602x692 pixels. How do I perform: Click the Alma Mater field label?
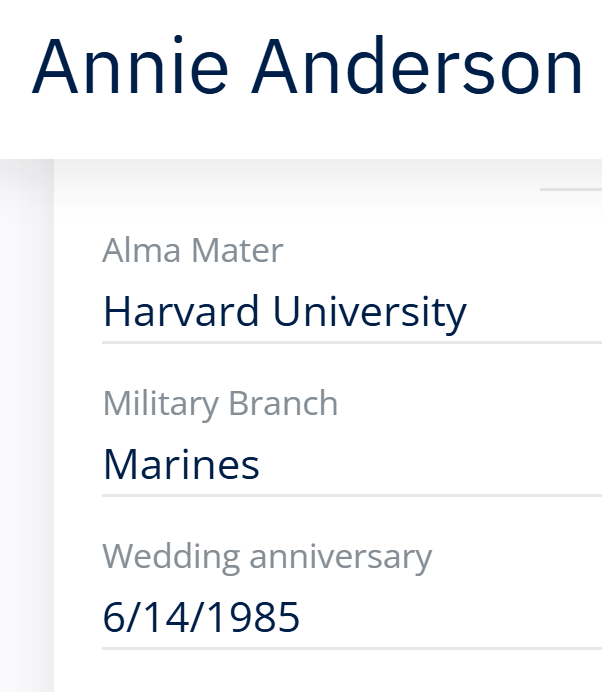pyautogui.click(x=192, y=251)
